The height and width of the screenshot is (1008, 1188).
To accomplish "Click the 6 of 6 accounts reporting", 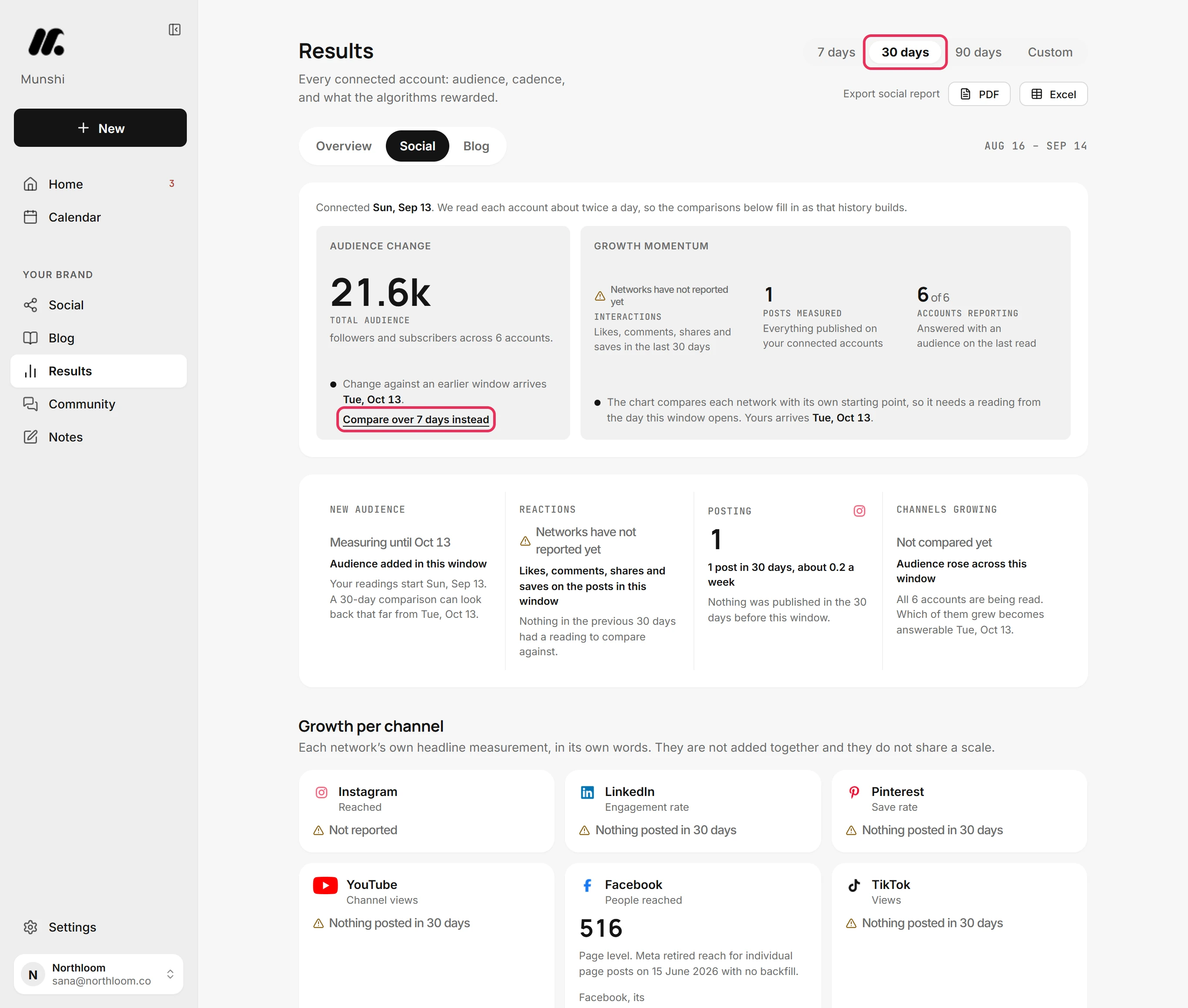I will (x=933, y=295).
